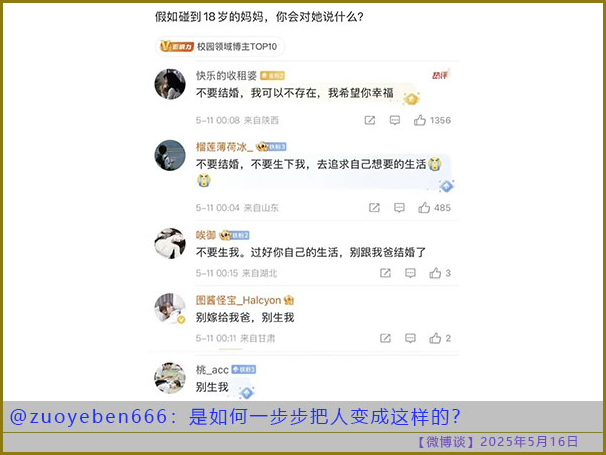Screen dimensions: 606x455
Task: Share the 00:15 comment from 湖北
Action: [x=385, y=273]
